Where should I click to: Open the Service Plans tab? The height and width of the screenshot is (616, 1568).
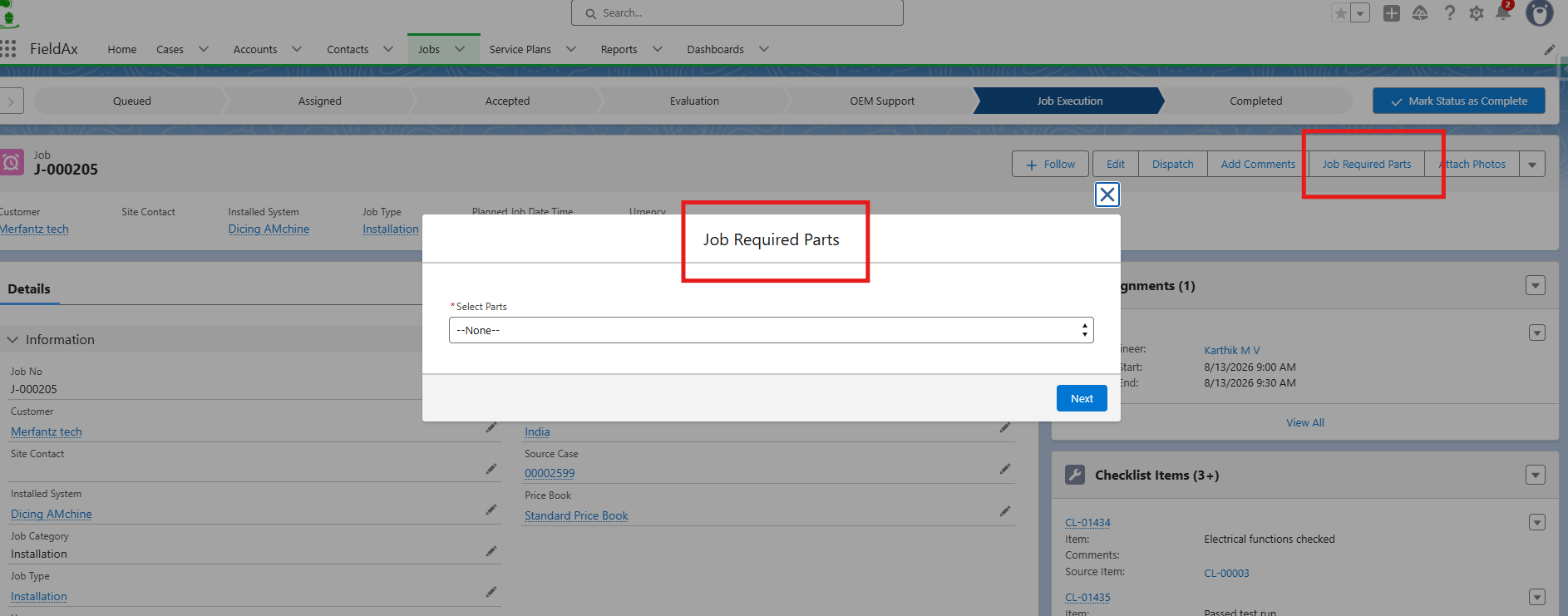[x=520, y=50]
